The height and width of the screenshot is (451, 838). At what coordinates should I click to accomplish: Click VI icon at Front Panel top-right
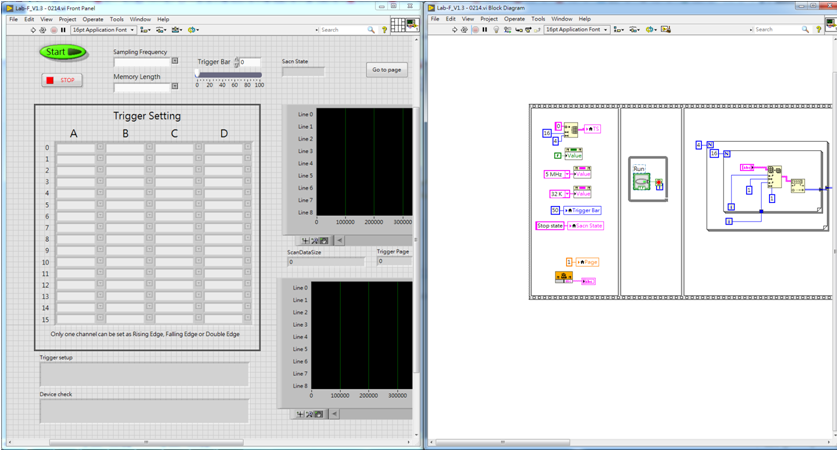(x=412, y=25)
